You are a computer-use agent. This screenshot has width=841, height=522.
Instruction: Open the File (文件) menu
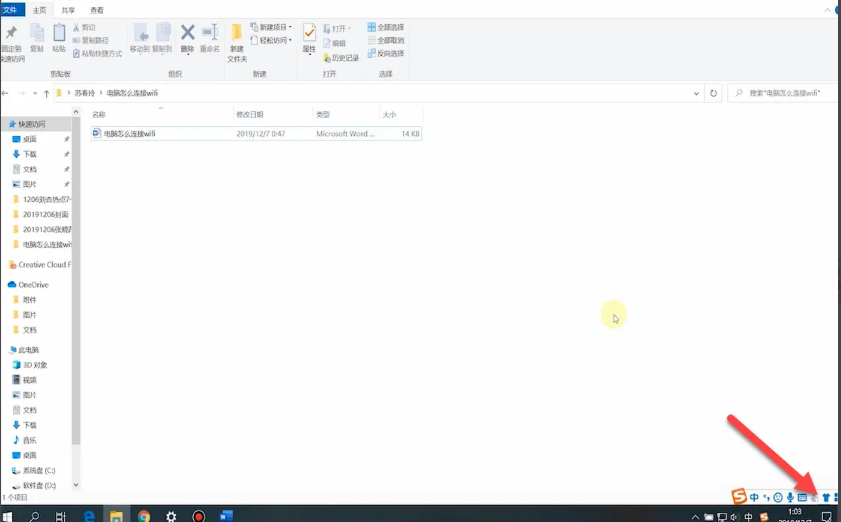pos(12,9)
